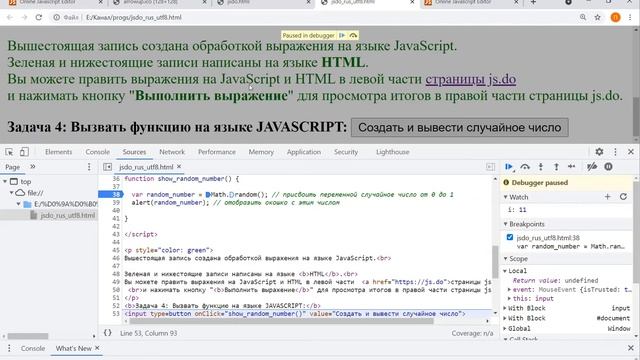Open the Chrome main menu
The image size is (640, 360).
tap(631, 17)
